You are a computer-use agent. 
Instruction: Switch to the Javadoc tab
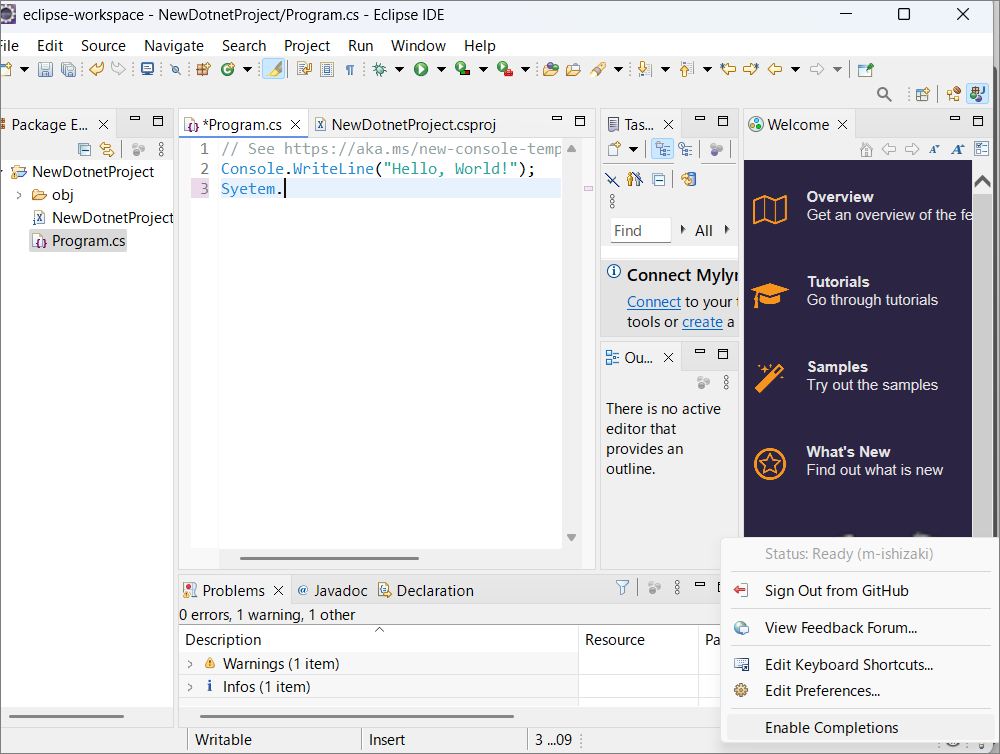pyautogui.click(x=332, y=591)
